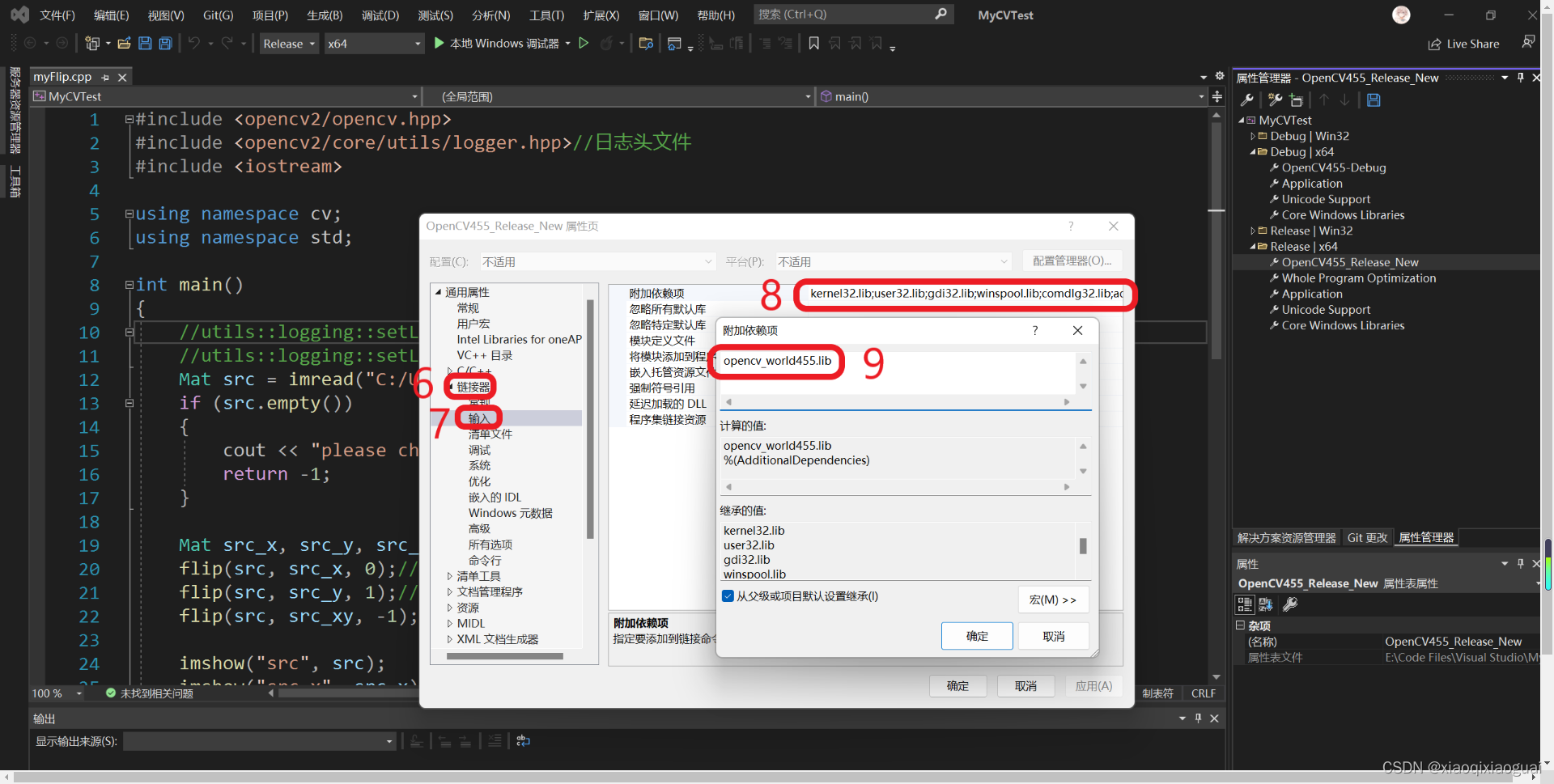The height and width of the screenshot is (784, 1554).
Task: Uncheck 从父级或项目默认设置继承 in the dialog
Action: 728,595
